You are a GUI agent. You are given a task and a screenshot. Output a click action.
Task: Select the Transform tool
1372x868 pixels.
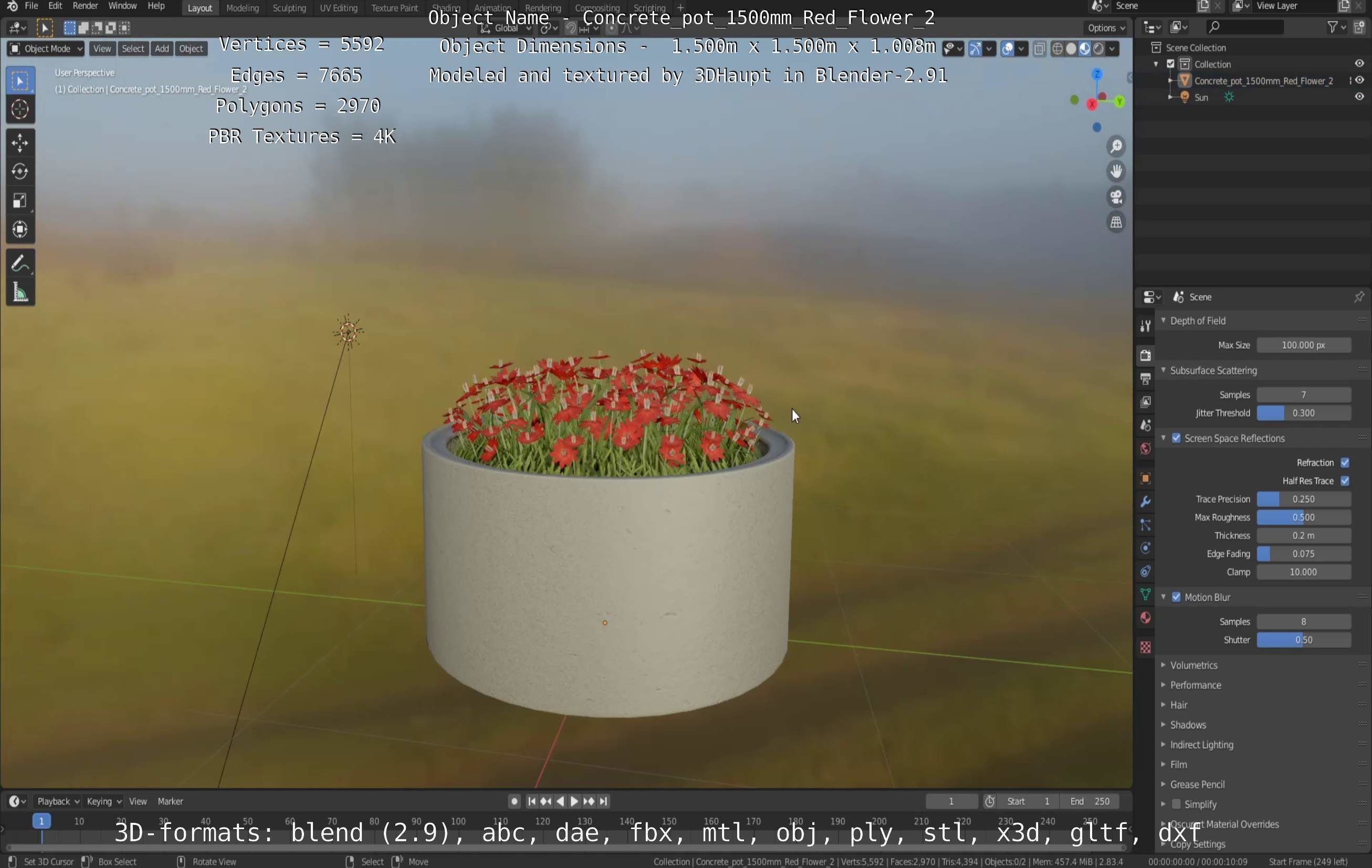(x=20, y=229)
